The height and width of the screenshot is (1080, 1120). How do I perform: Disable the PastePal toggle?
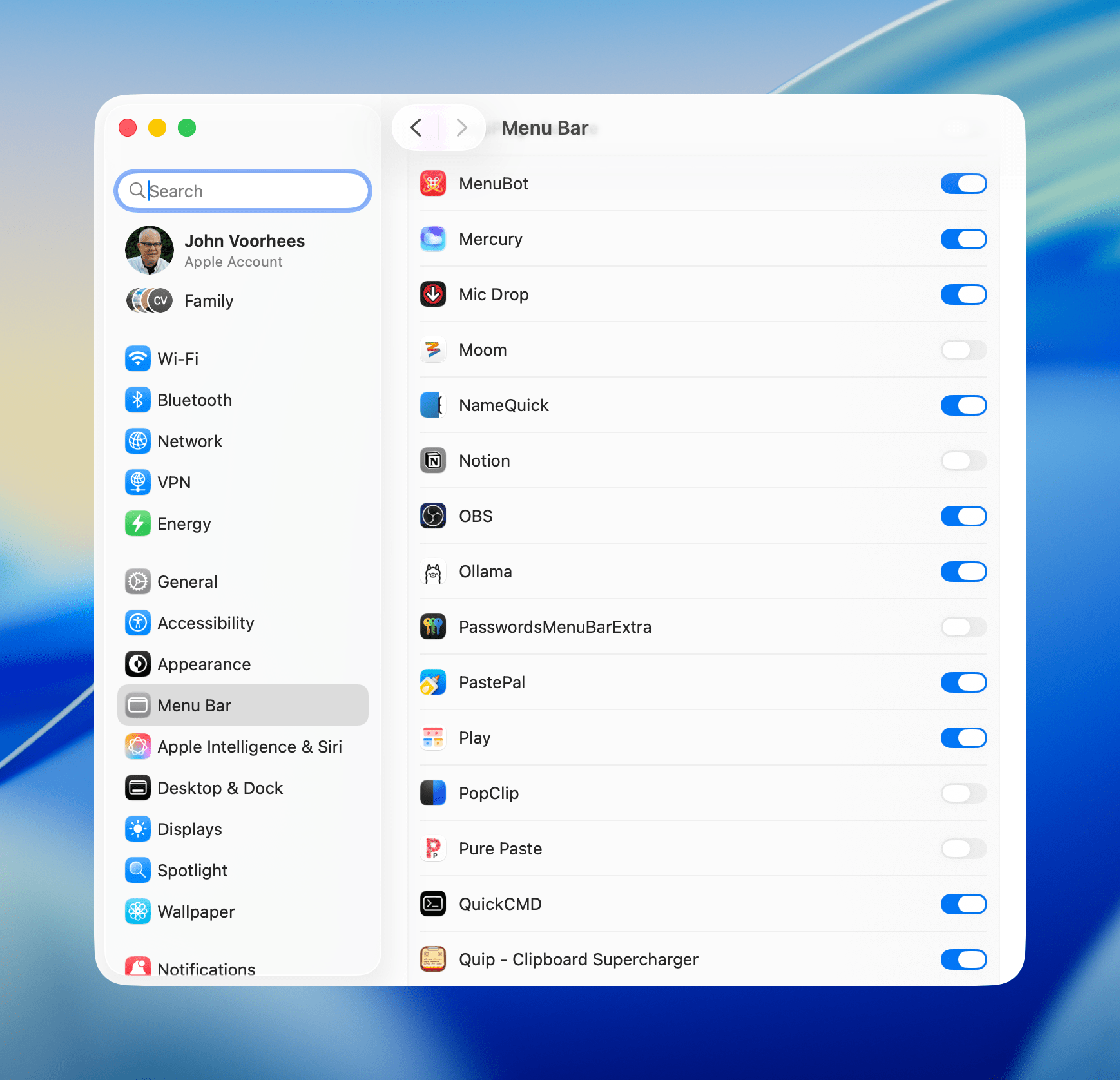click(x=964, y=682)
